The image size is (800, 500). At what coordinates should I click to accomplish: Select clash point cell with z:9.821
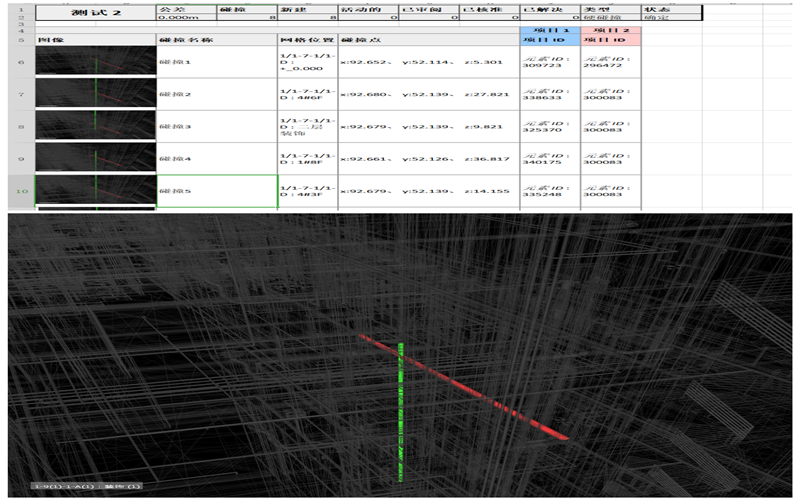[429, 127]
